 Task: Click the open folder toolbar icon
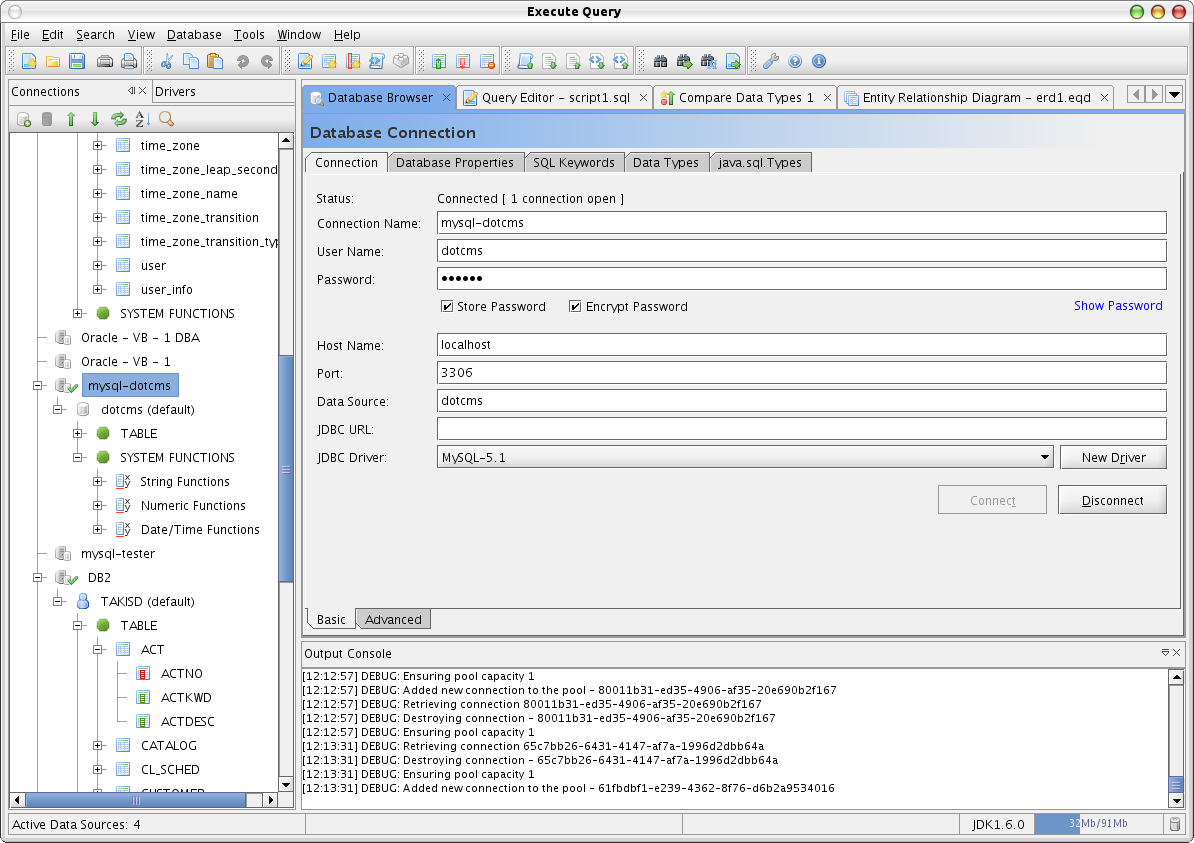pyautogui.click(x=53, y=62)
